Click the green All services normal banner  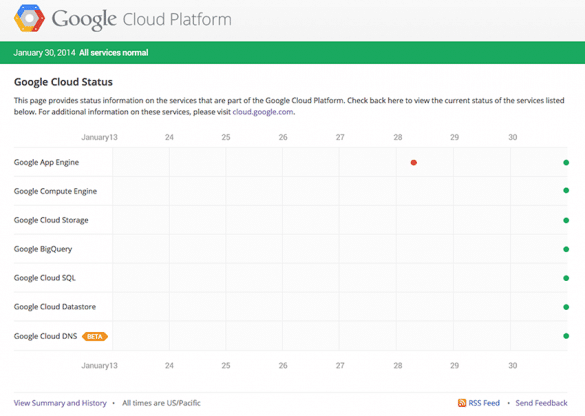292,53
